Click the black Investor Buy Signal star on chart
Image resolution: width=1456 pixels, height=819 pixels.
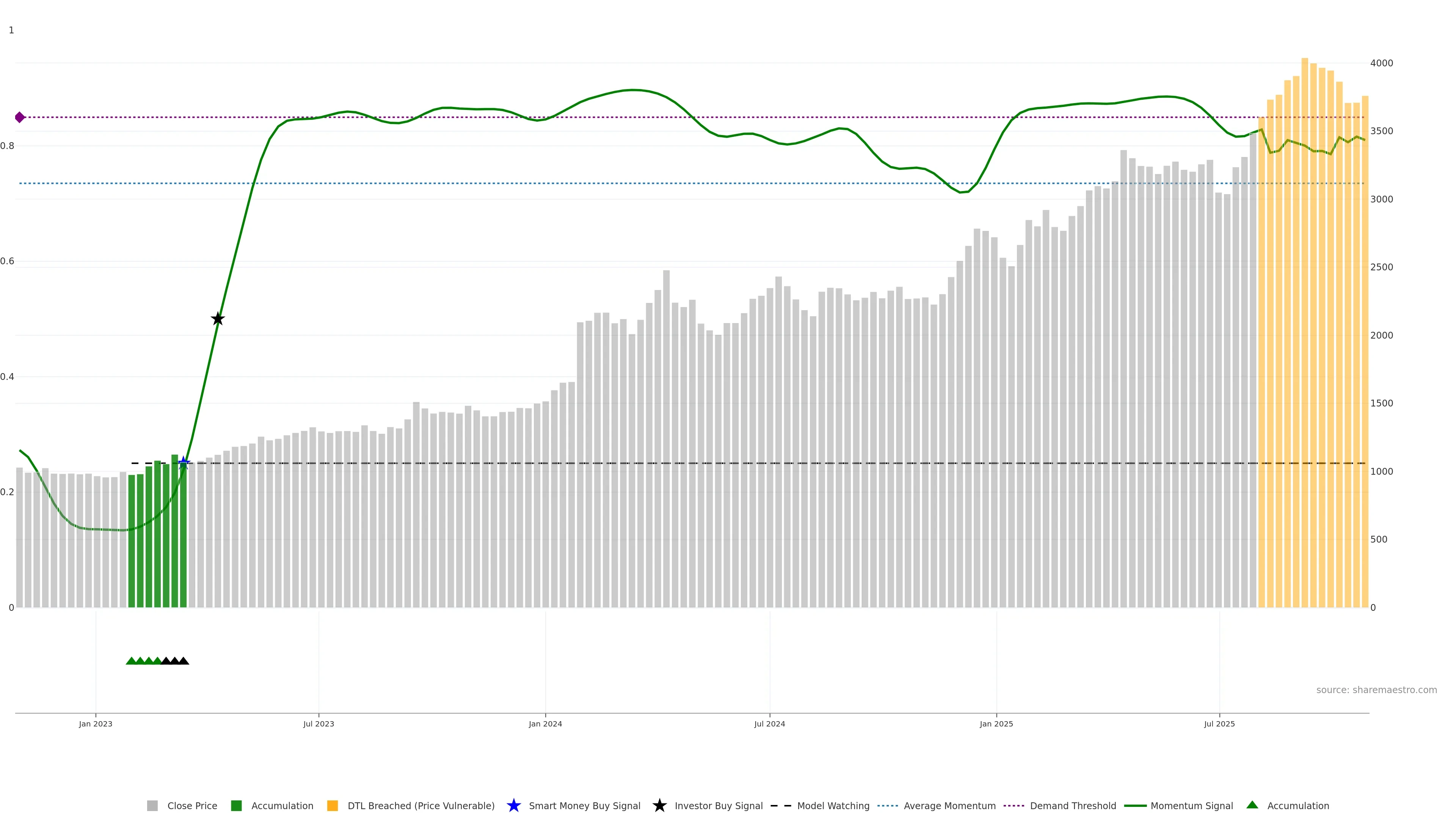click(218, 319)
